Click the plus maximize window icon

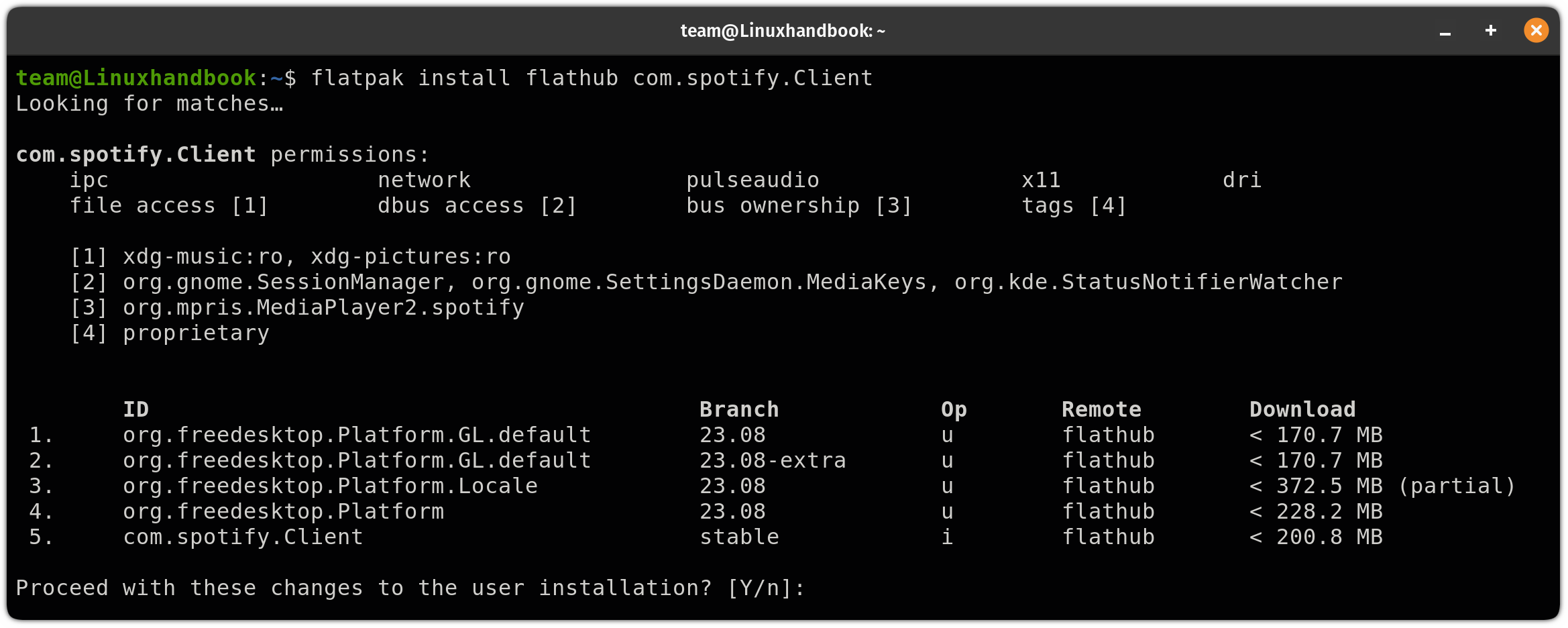click(1490, 30)
